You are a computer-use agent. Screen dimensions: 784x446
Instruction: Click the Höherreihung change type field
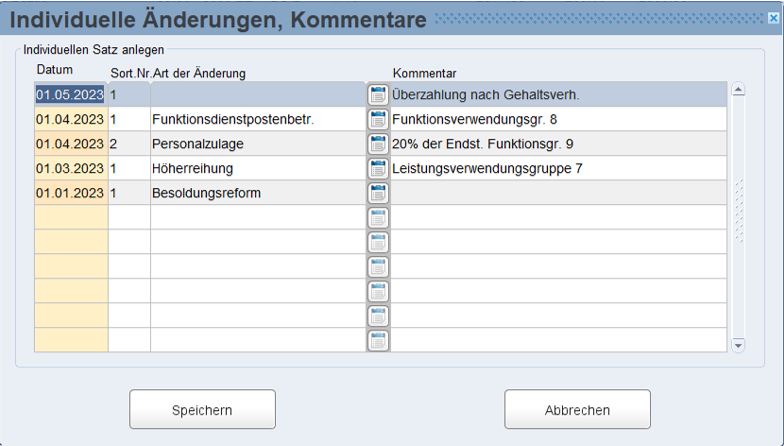pos(257,168)
